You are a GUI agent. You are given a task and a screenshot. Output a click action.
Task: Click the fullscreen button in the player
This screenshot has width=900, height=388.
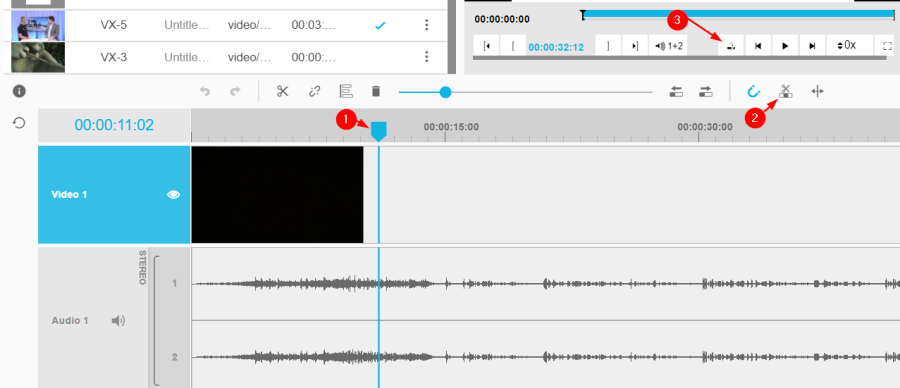[887, 46]
